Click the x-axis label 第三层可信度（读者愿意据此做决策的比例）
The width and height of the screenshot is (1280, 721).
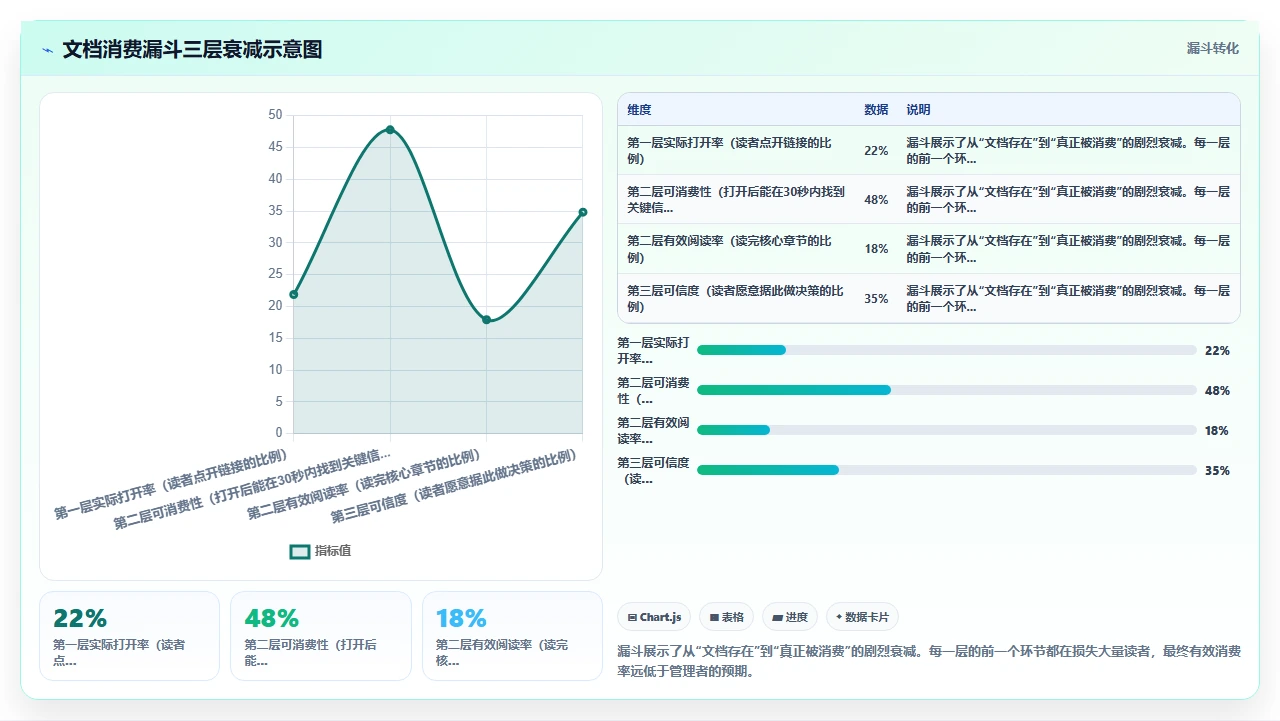coord(455,487)
